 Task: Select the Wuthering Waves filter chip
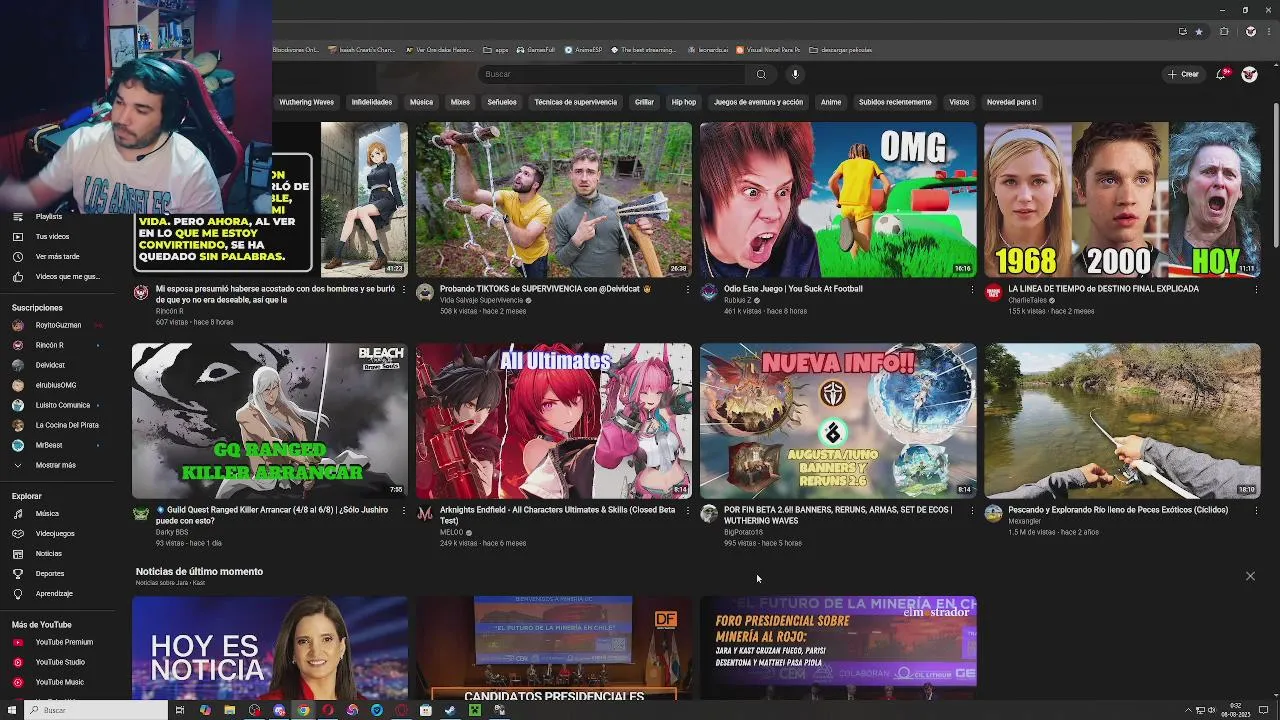point(306,102)
